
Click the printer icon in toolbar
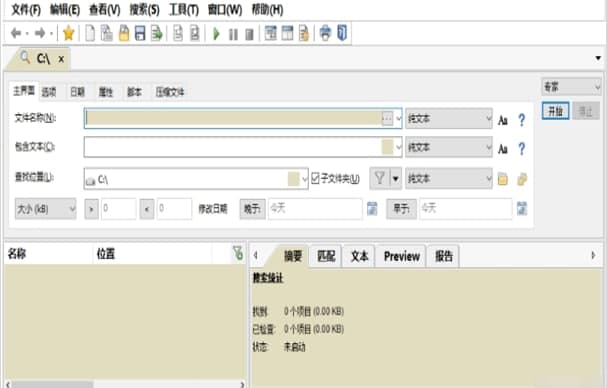(325, 33)
